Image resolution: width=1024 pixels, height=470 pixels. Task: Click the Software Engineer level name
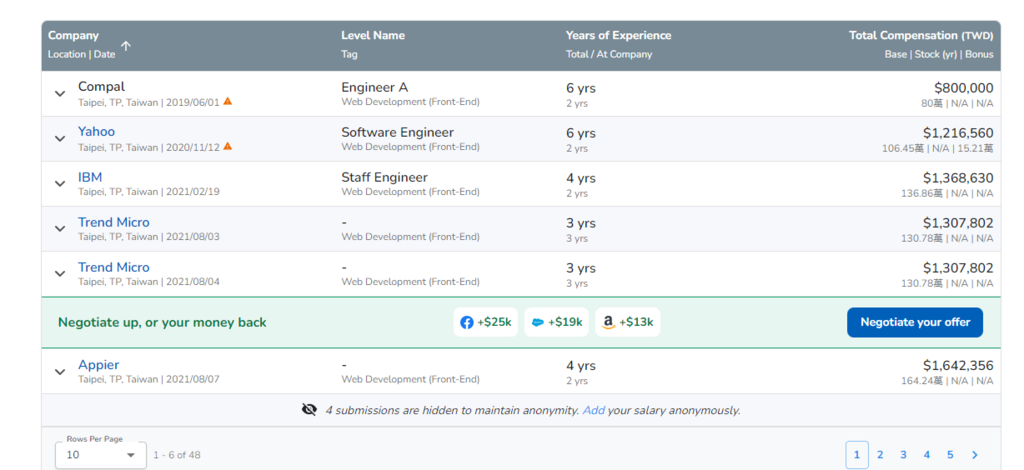coord(398,133)
